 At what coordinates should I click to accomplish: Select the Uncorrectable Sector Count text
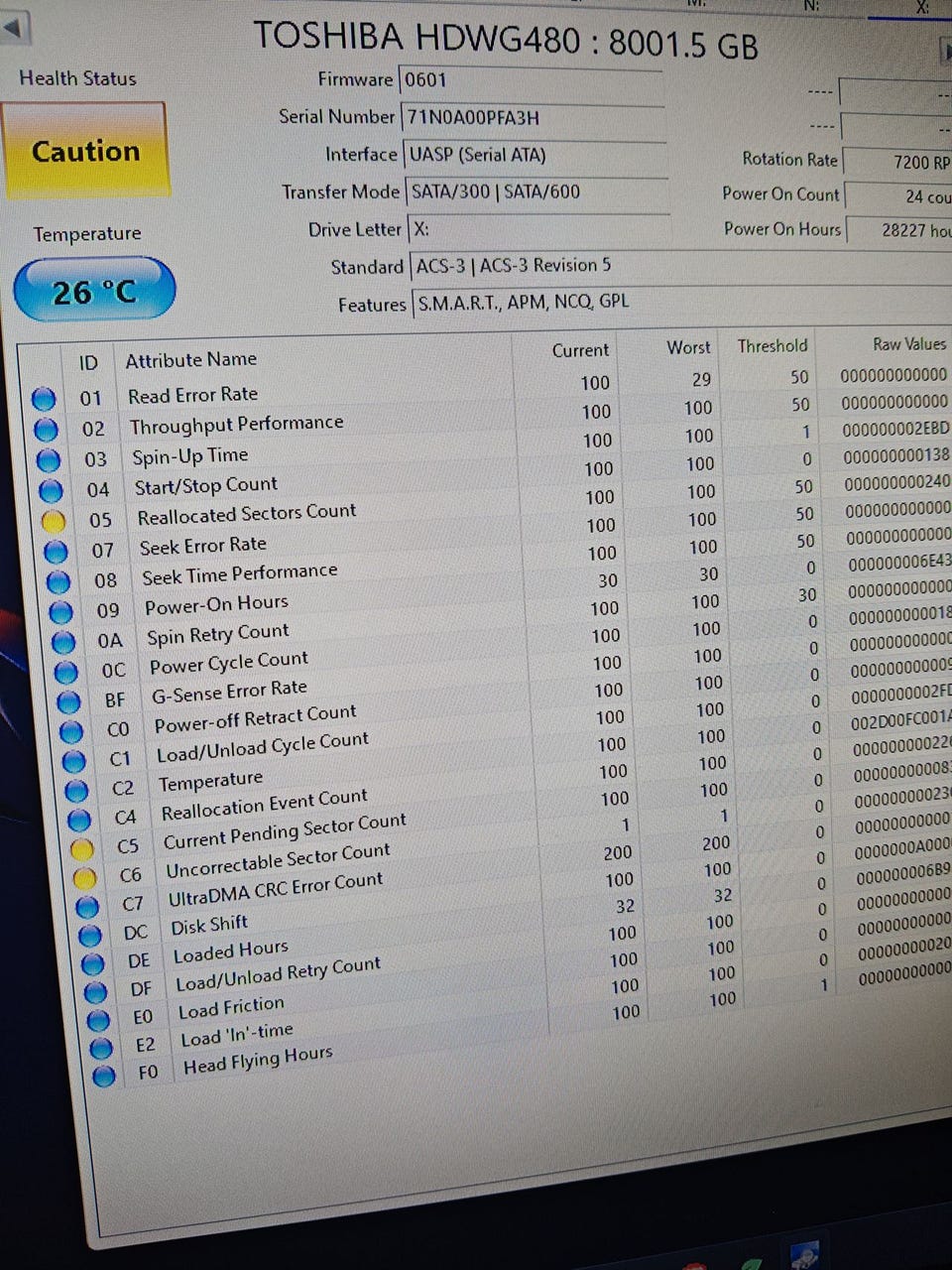pos(279,861)
